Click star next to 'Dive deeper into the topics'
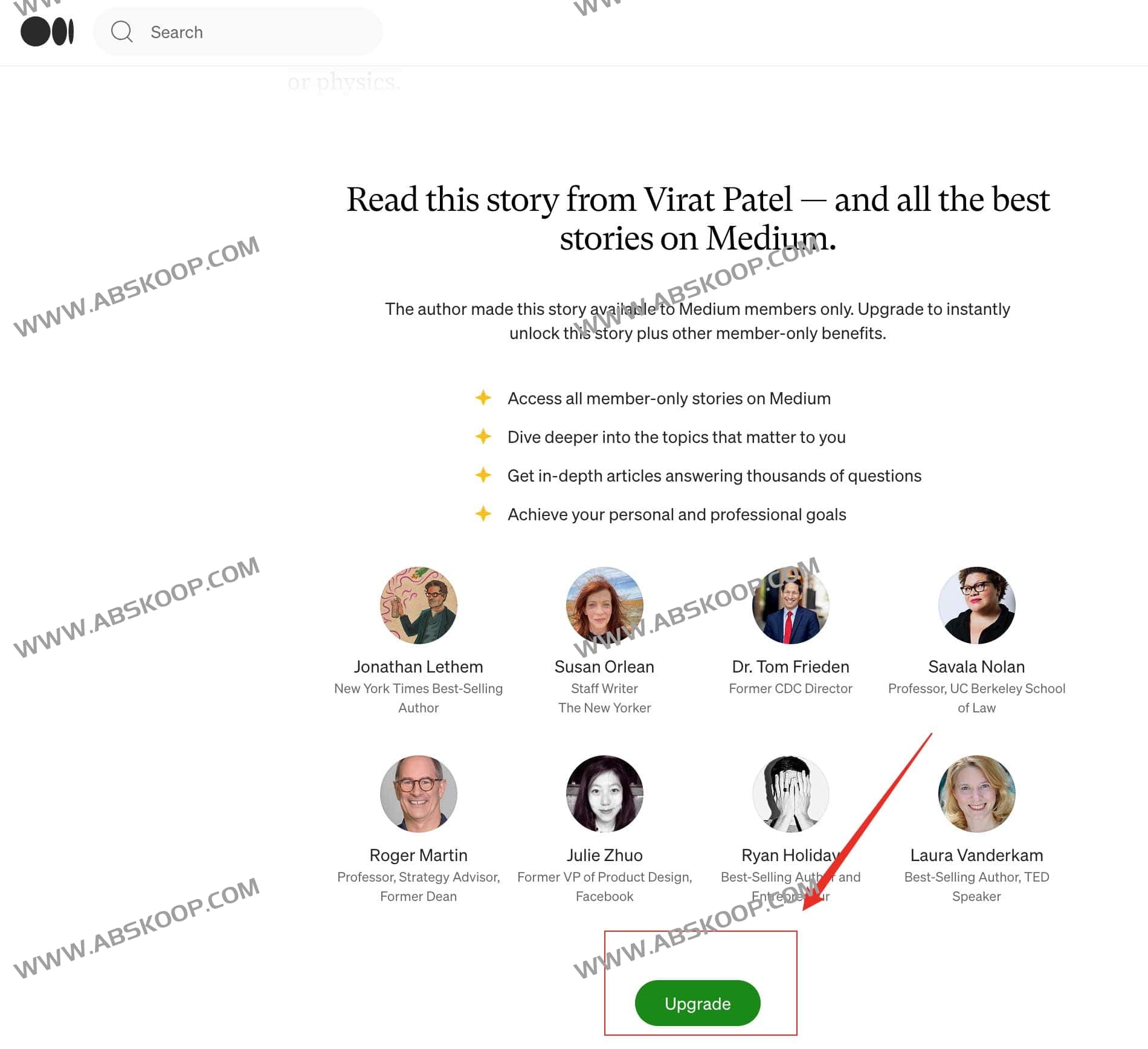1148x1049 pixels. click(x=483, y=436)
